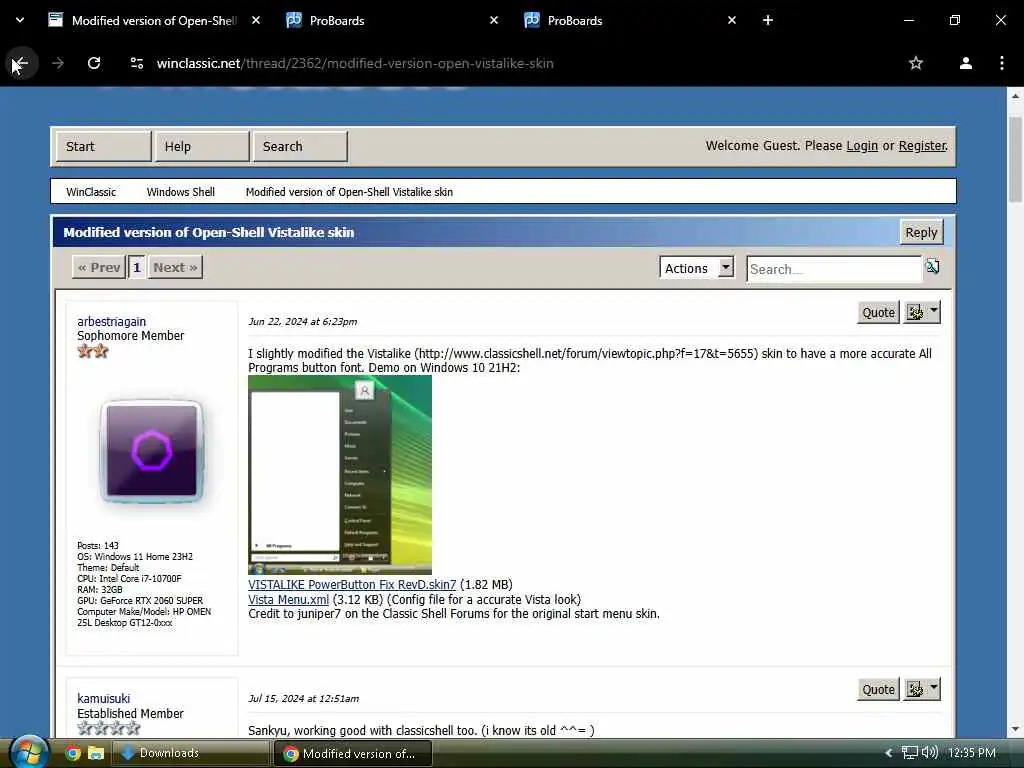Viewport: 1024px width, 768px height.
Task: Select page 1 in pagination
Action: pyautogui.click(x=136, y=267)
